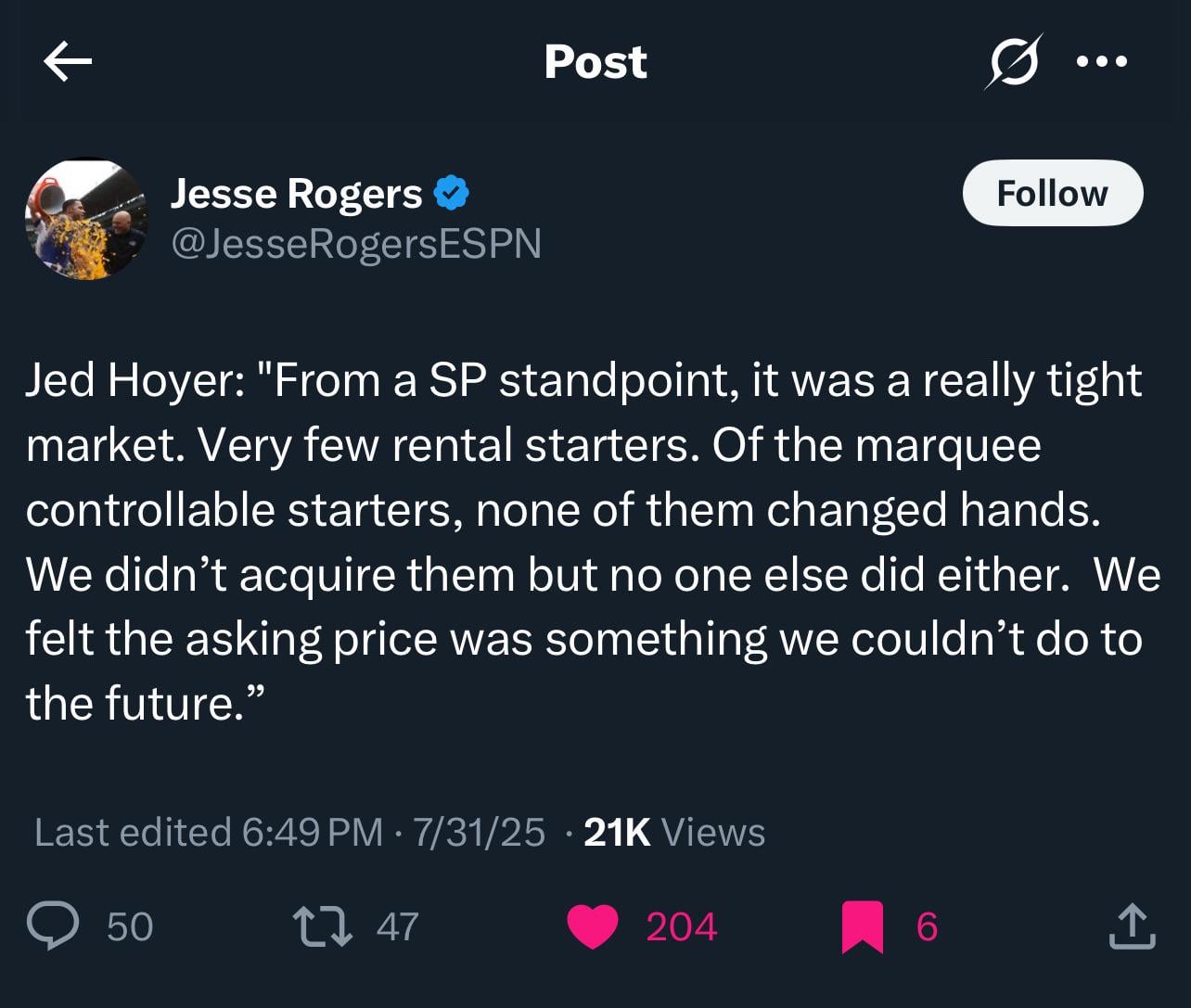Open the 21K Views analytics
Viewport: 1191px width, 1008px height.
[674, 832]
